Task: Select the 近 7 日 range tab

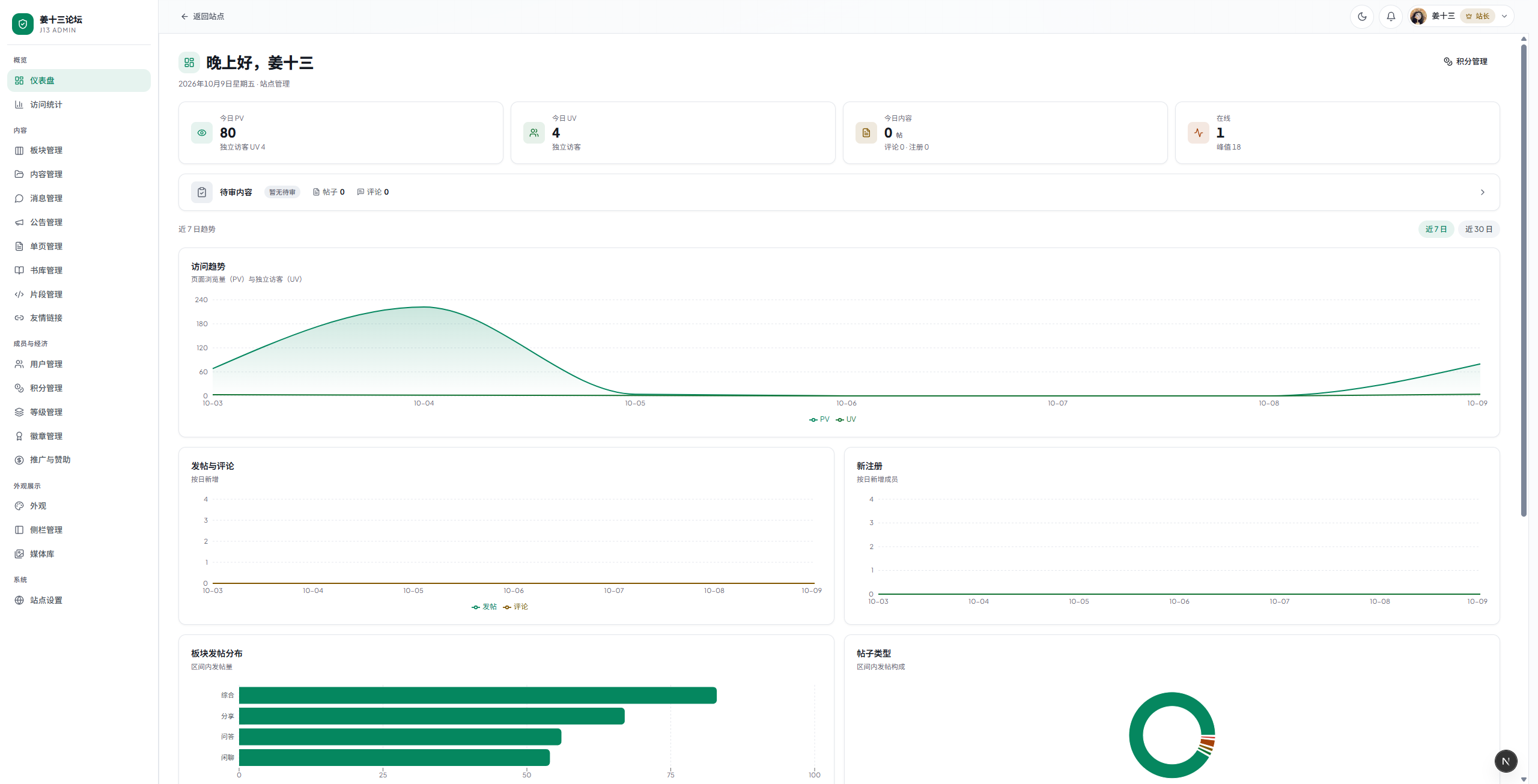Action: 1436,229
